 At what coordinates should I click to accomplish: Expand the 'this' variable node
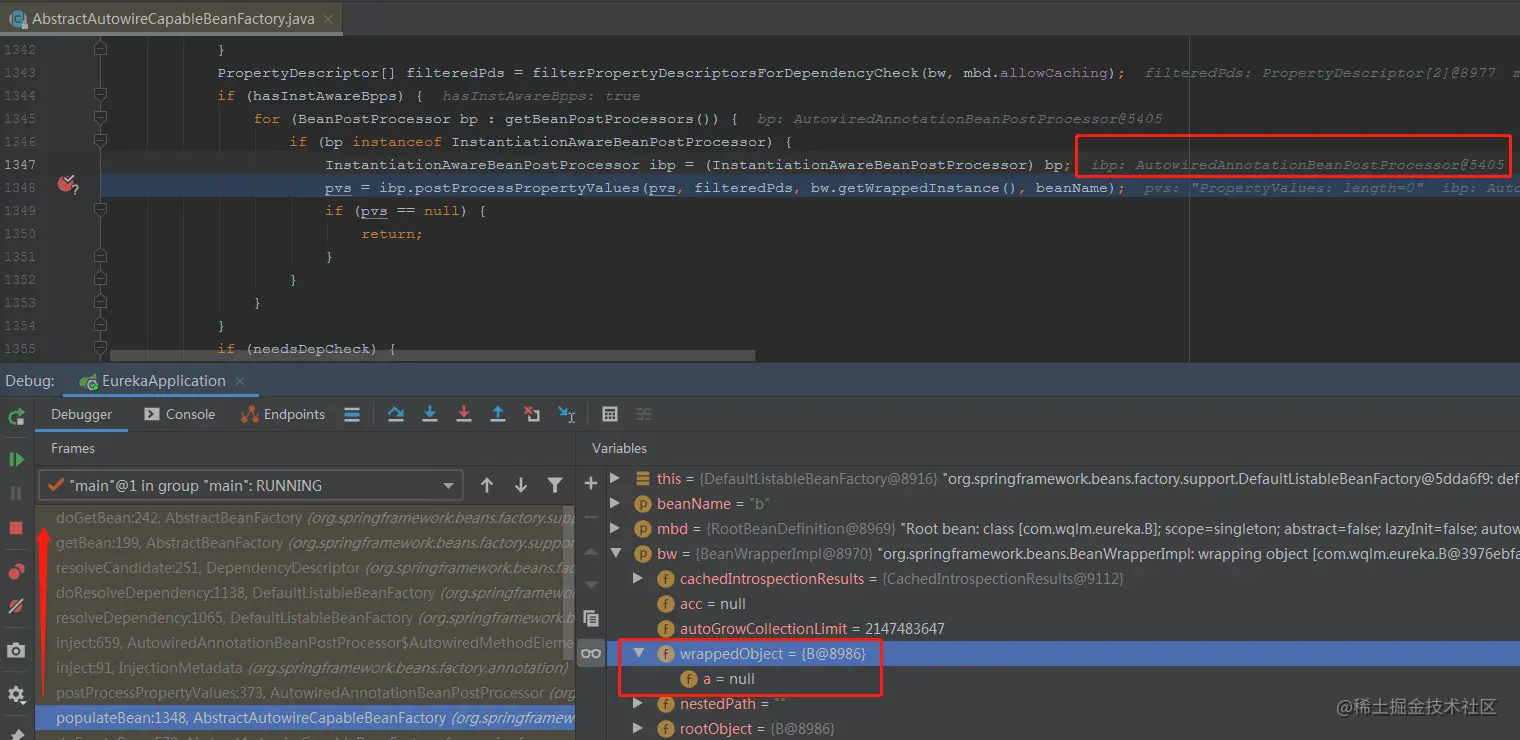click(x=615, y=478)
